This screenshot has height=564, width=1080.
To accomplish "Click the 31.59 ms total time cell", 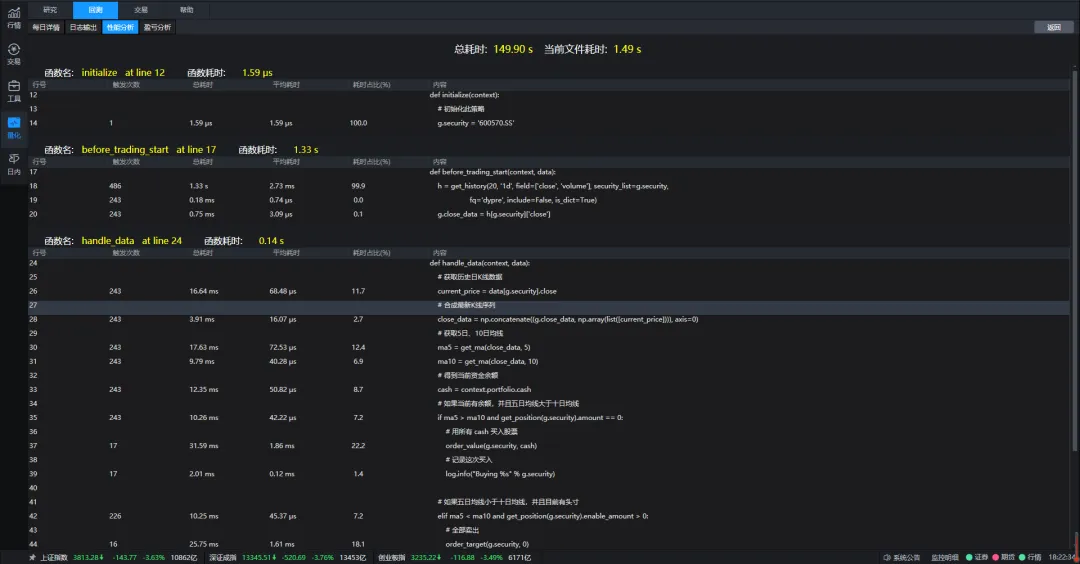I will pos(202,446).
